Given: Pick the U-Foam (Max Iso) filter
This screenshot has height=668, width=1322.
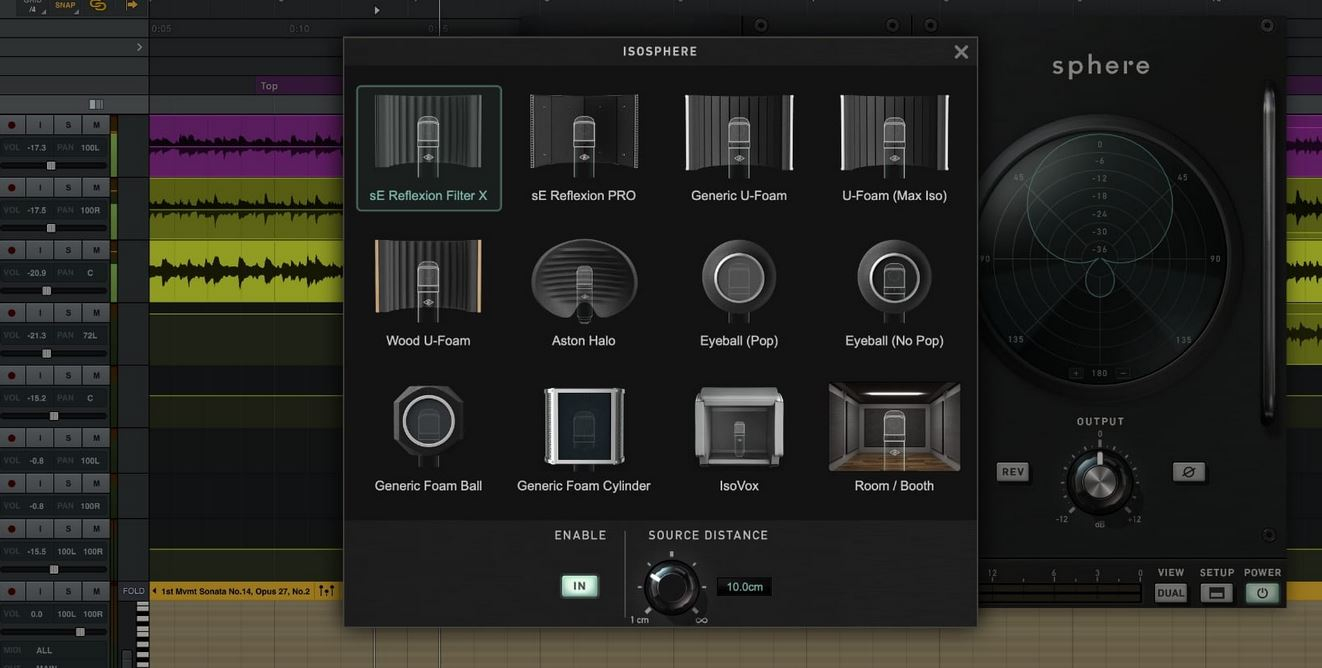Looking at the screenshot, I should click(x=894, y=148).
